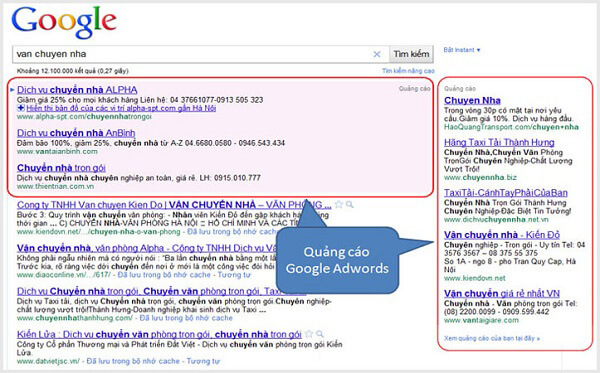Open 'Vận chuyển nhà - Kiến Đỏ' sidebar ad
Screen dimensions: 600x373
[502, 235]
